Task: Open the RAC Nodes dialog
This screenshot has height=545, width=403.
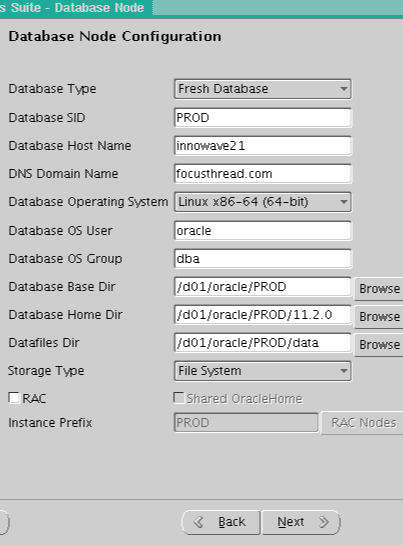Action: [x=362, y=423]
